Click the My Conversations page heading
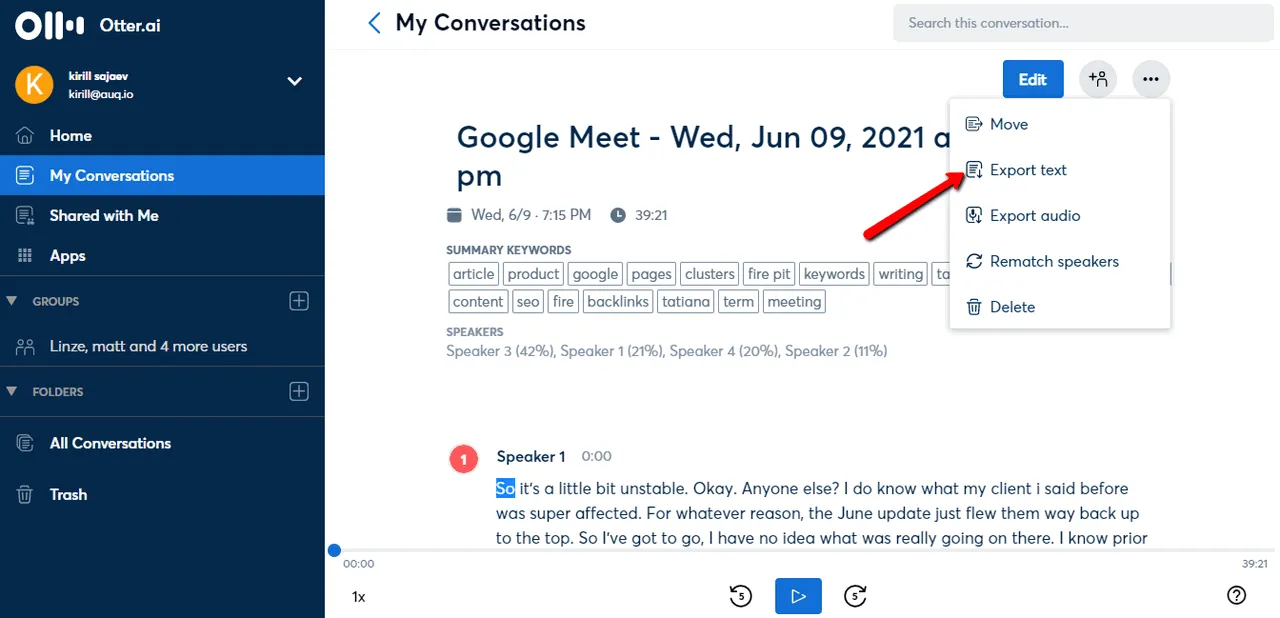Image resolution: width=1280 pixels, height=618 pixels. coord(490,22)
